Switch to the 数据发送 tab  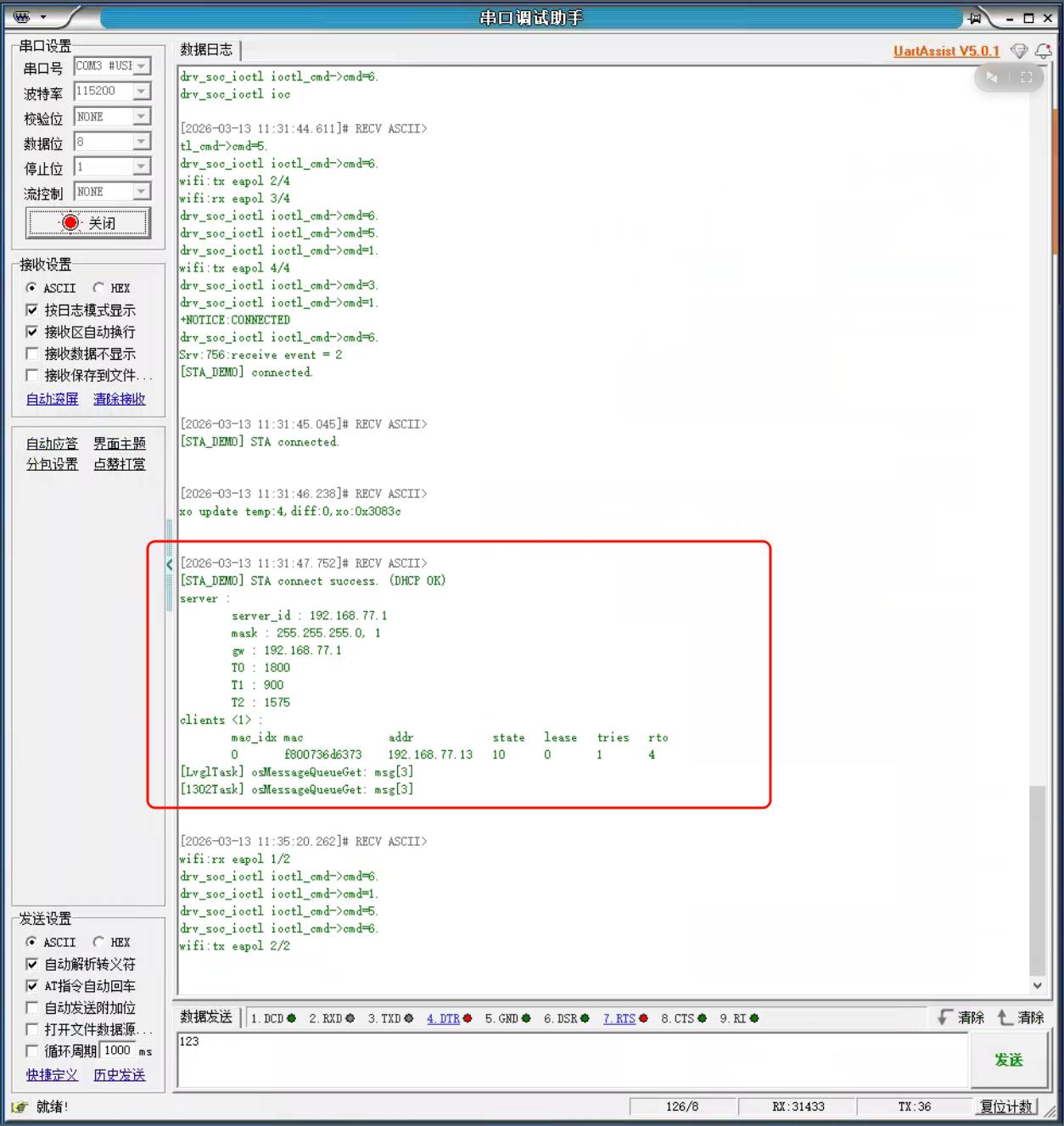pyautogui.click(x=206, y=1017)
